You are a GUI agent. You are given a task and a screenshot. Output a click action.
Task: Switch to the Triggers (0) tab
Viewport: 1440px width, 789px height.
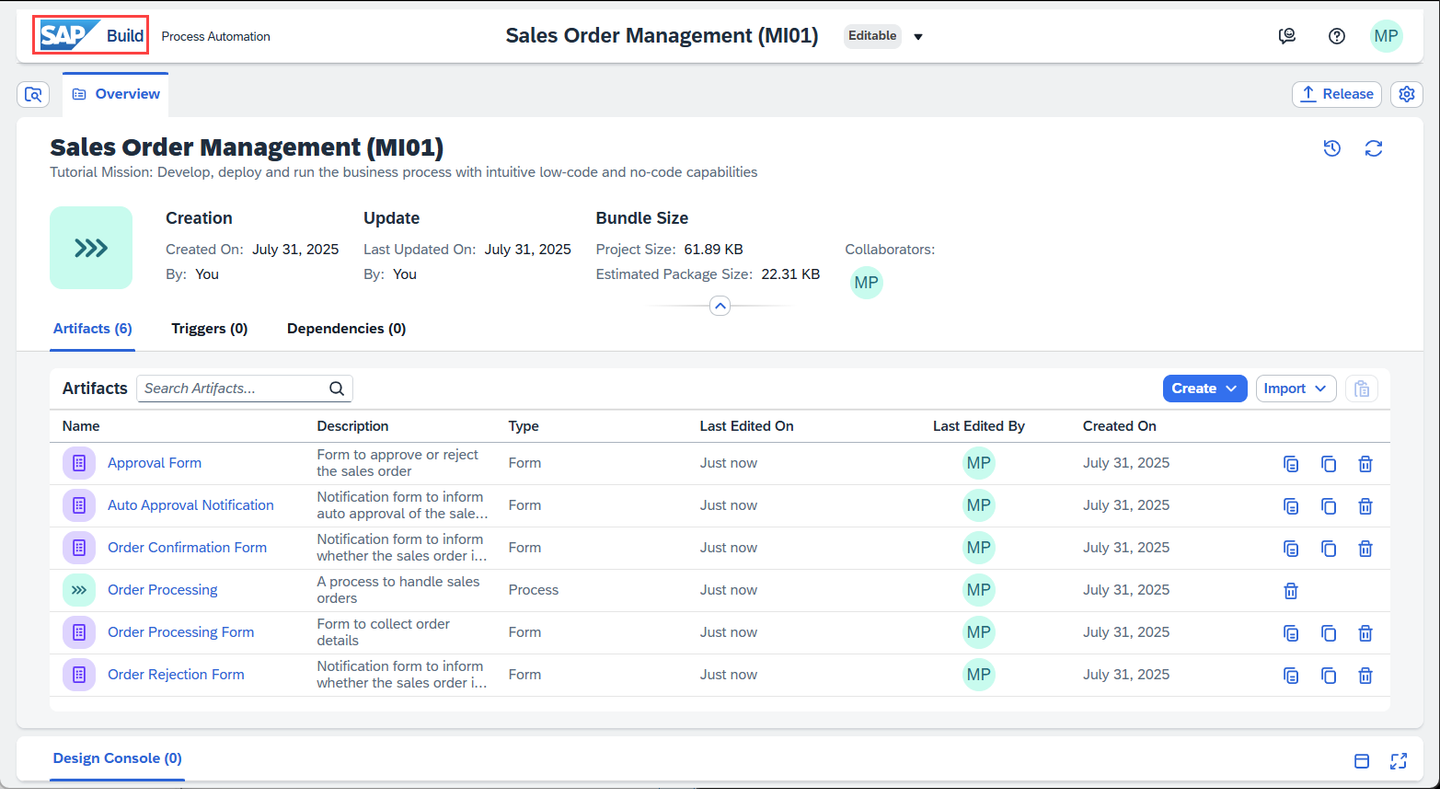pos(210,328)
